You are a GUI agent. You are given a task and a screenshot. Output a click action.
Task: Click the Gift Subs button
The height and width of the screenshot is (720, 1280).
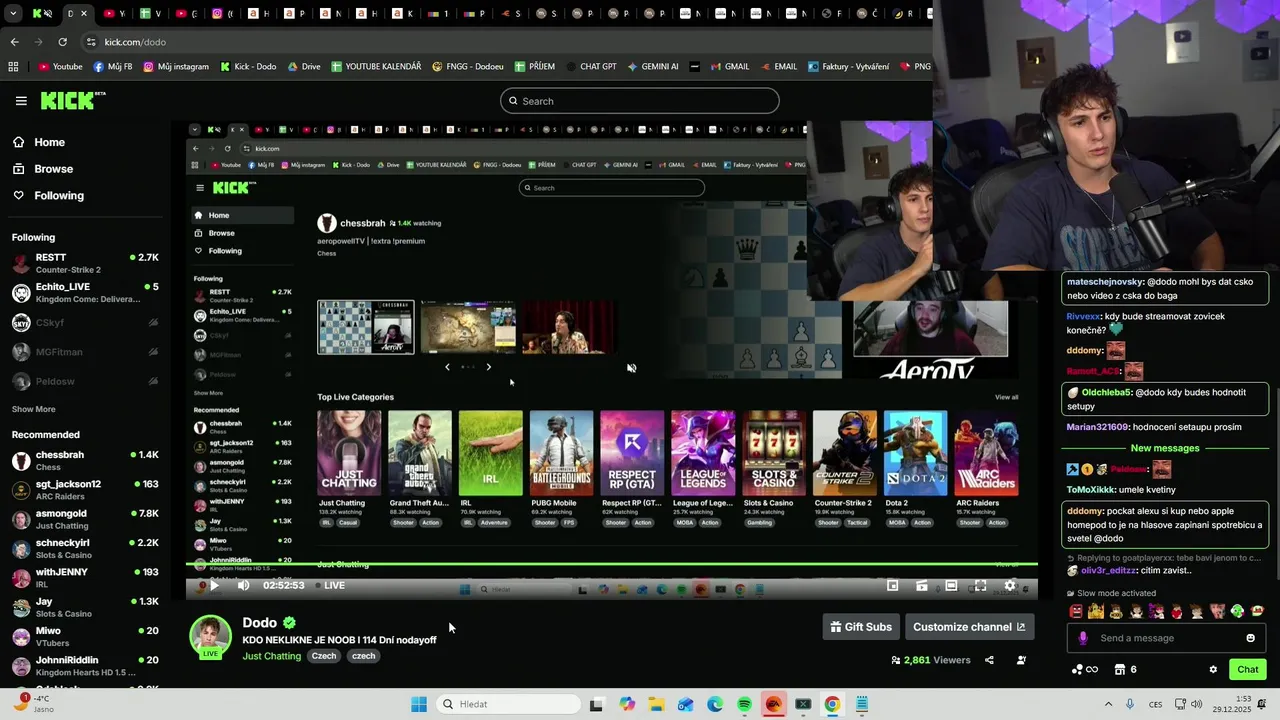click(861, 627)
